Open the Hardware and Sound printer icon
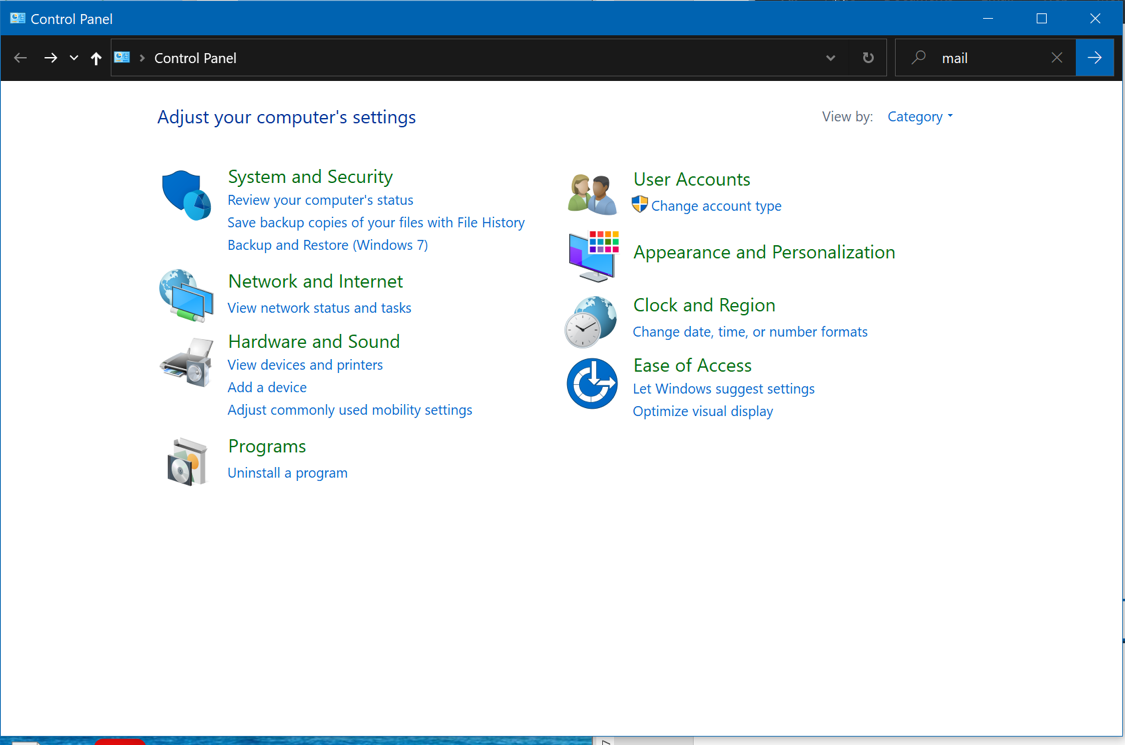 click(x=187, y=362)
